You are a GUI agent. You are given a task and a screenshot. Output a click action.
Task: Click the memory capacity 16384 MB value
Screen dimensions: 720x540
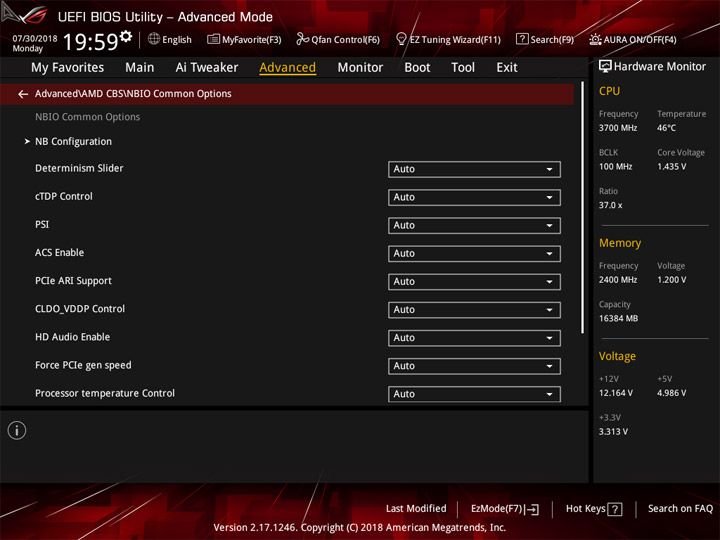coord(618,319)
